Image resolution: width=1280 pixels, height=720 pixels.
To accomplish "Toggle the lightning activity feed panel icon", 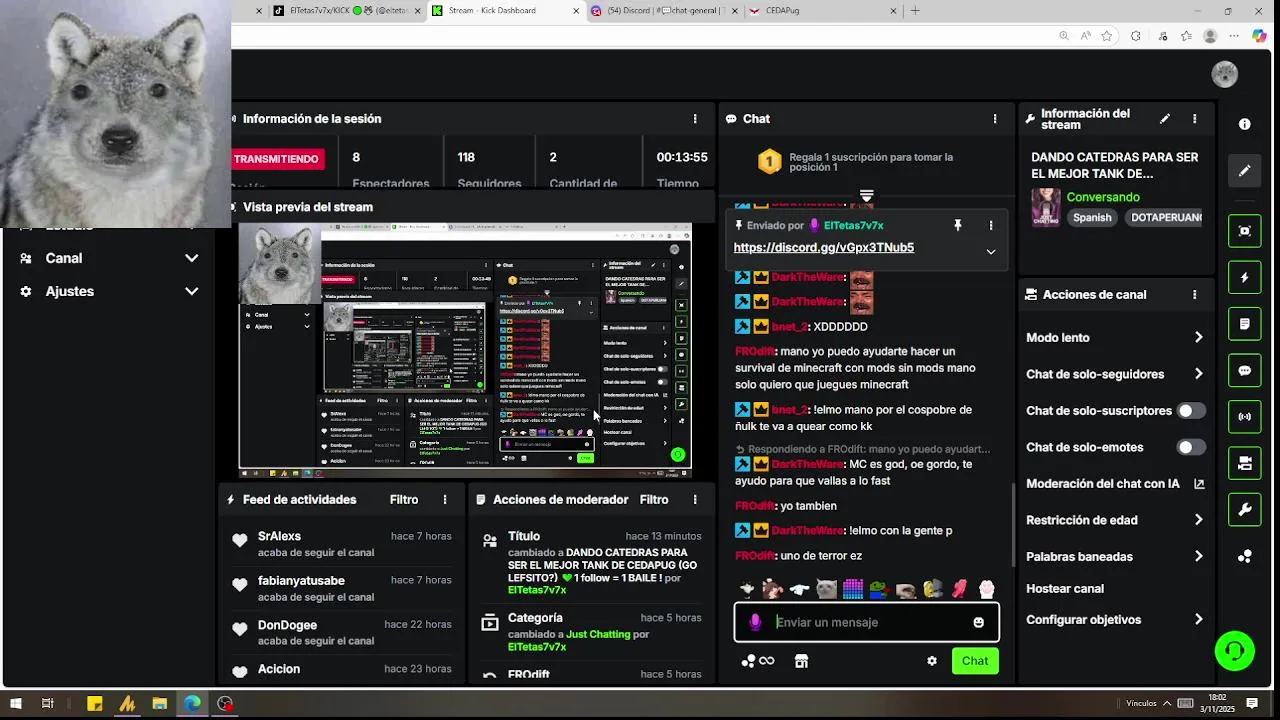I will coord(1244,277).
